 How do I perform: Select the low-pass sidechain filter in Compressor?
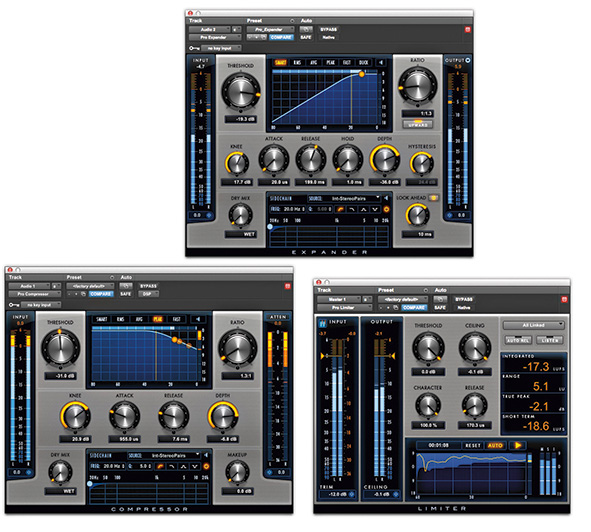coord(171,466)
